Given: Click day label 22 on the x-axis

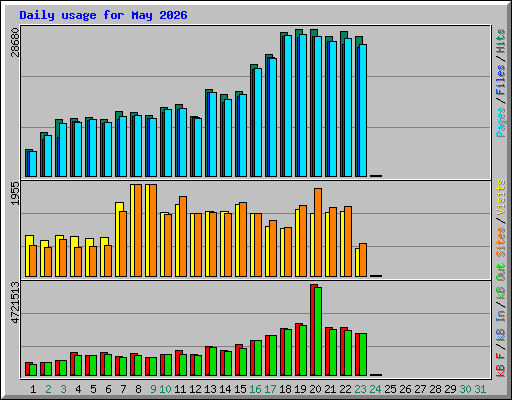Looking at the screenshot, I should pyautogui.click(x=345, y=389).
